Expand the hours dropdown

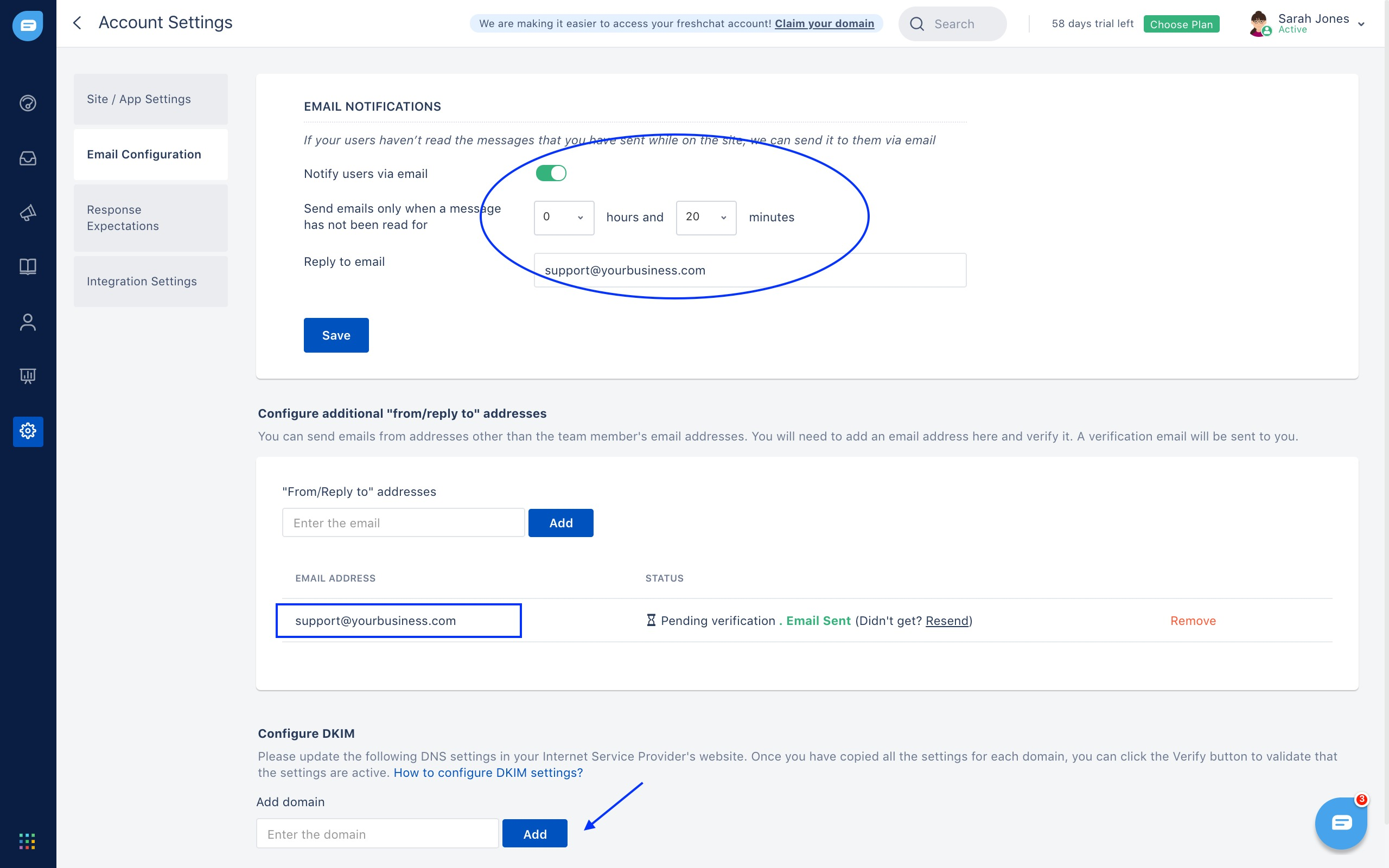[x=563, y=218]
